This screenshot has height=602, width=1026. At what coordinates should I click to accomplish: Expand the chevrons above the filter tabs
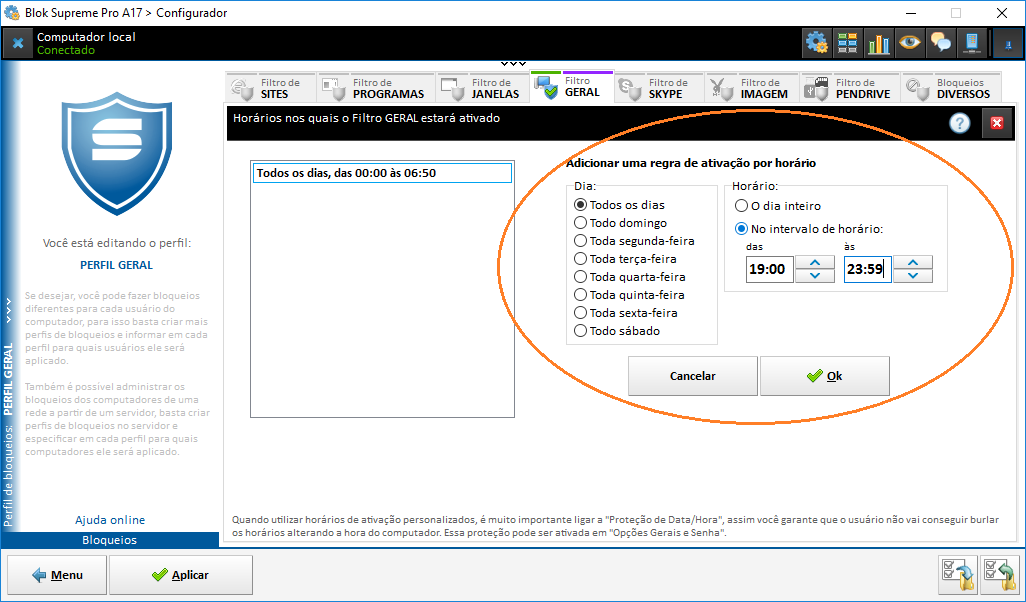click(513, 64)
